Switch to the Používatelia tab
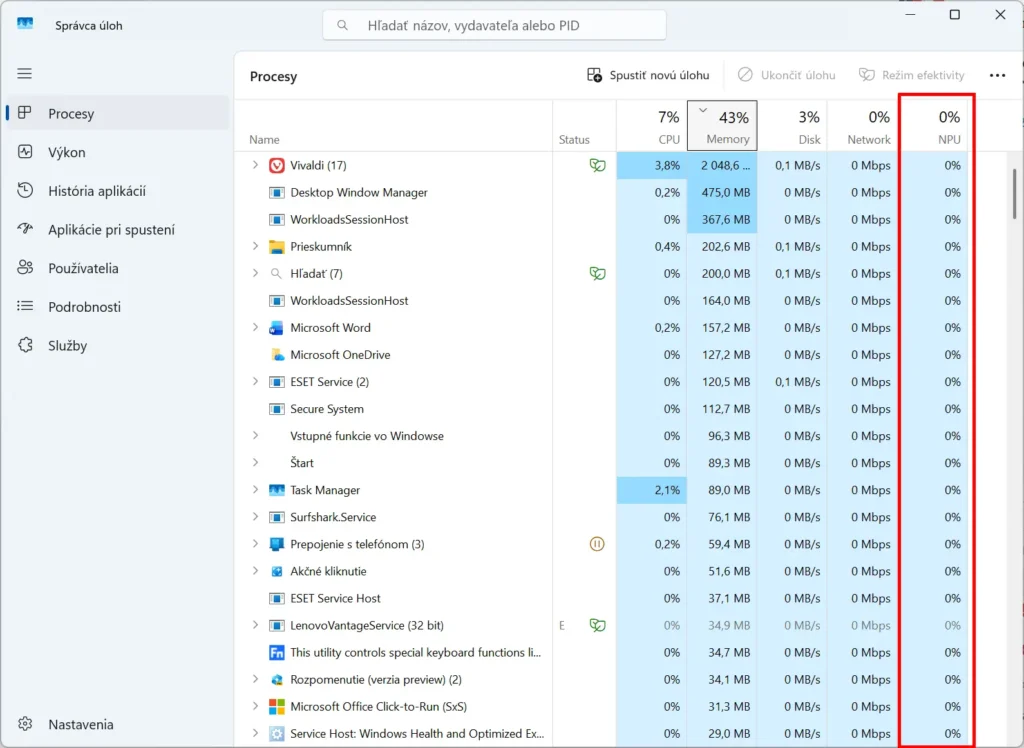Viewport: 1024px width, 748px height. tap(118, 268)
